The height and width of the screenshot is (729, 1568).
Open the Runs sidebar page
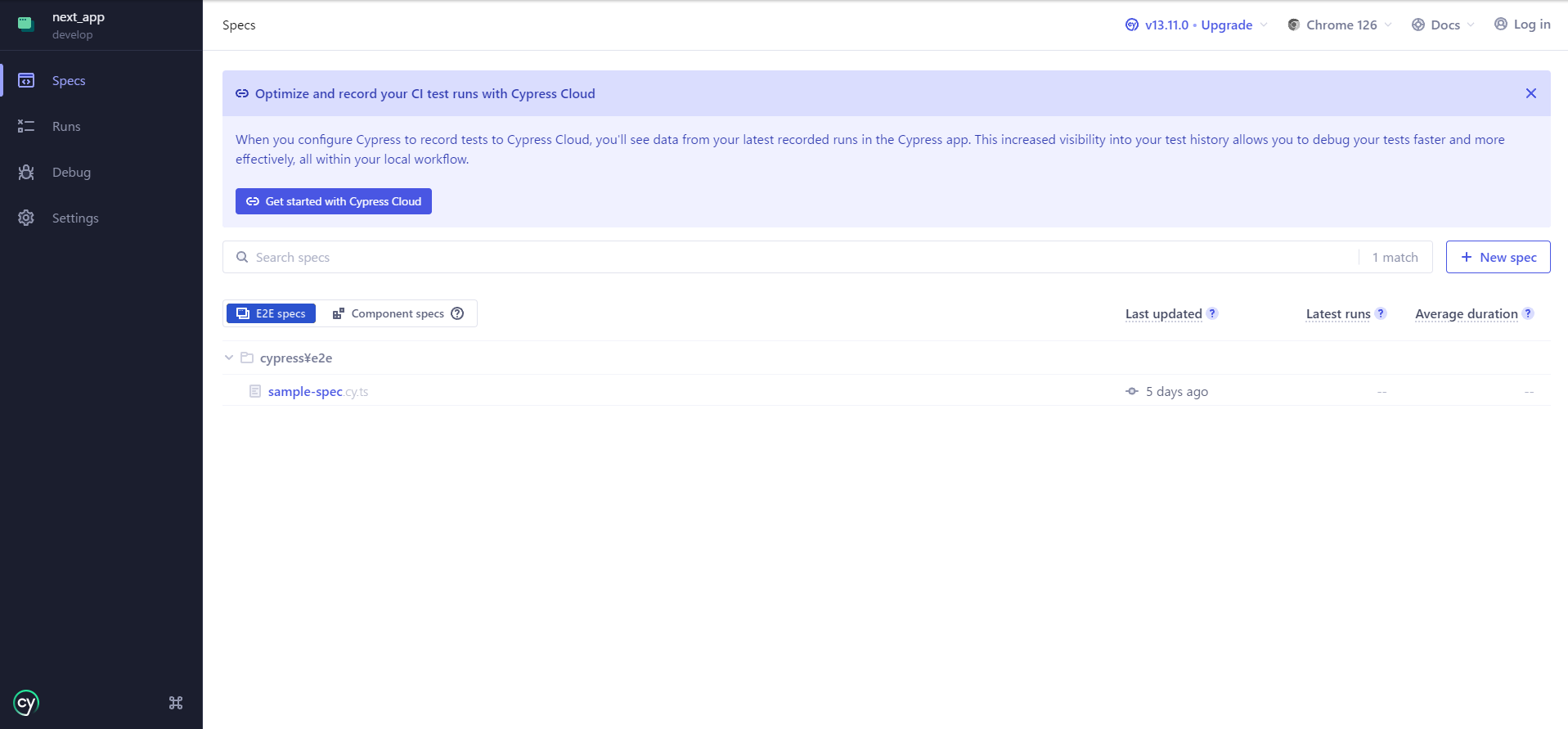tap(101, 126)
